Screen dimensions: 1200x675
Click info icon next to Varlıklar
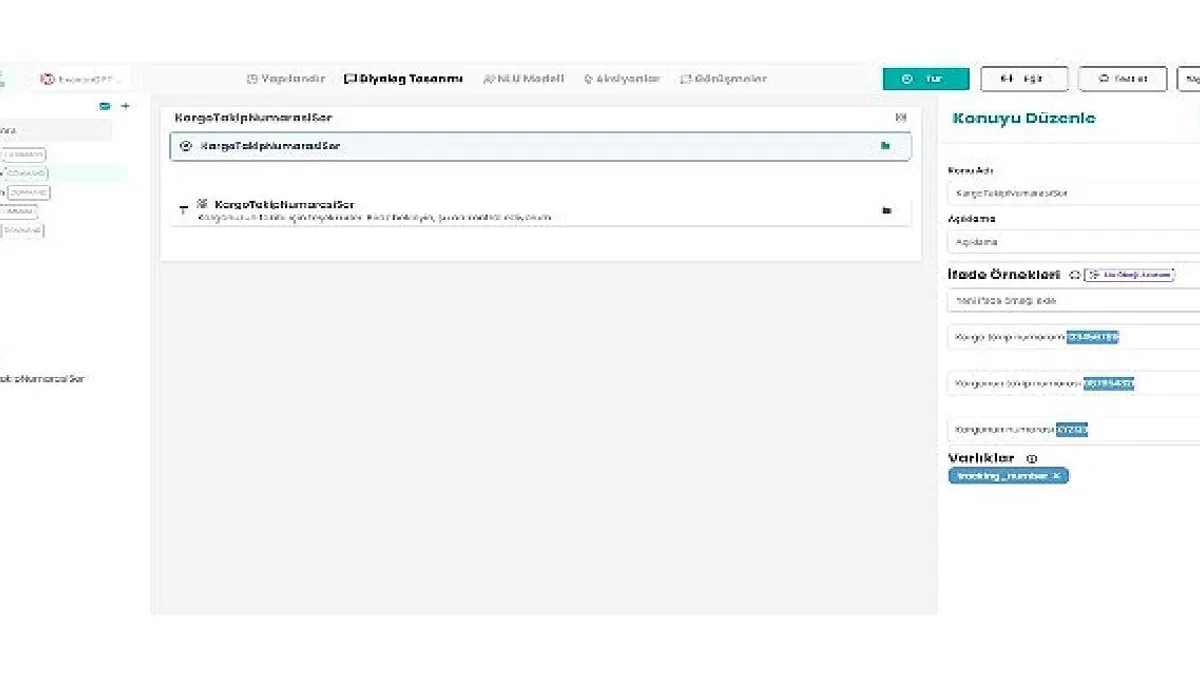coord(1032,458)
